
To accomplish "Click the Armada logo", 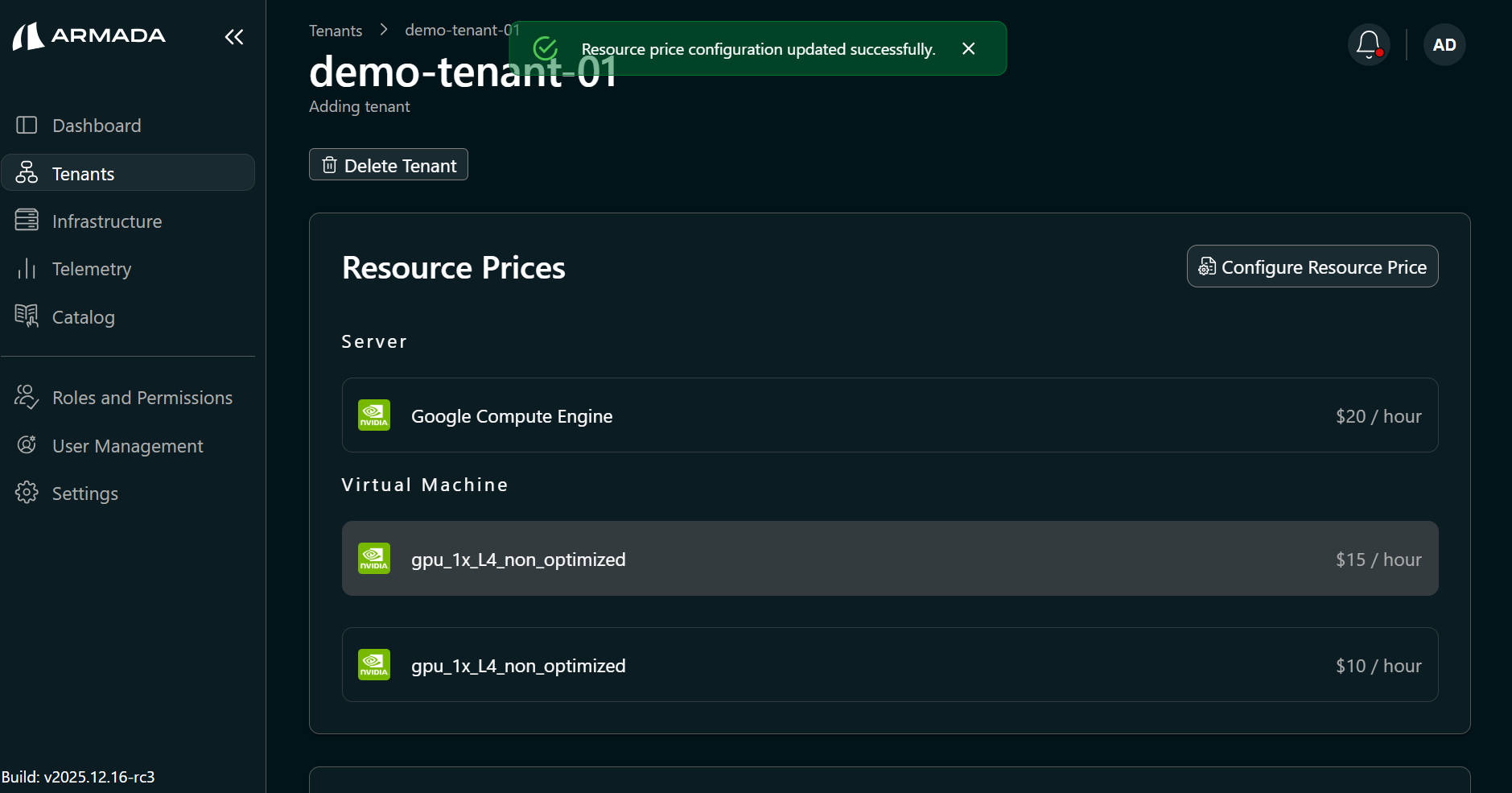I will pyautogui.click(x=89, y=35).
